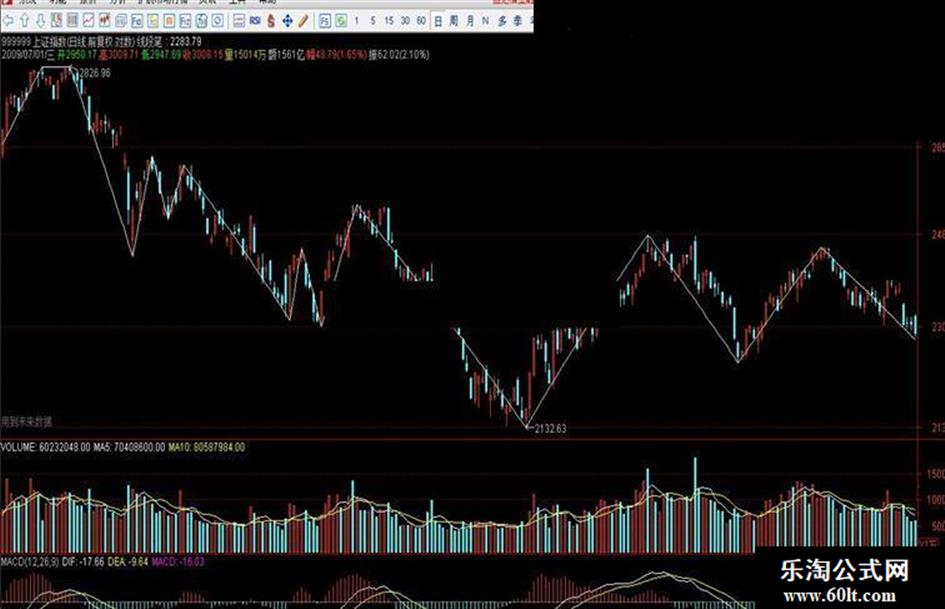The width and height of the screenshot is (945, 609).
Task: Click the VOLUME indicator label
Action: click(18, 447)
